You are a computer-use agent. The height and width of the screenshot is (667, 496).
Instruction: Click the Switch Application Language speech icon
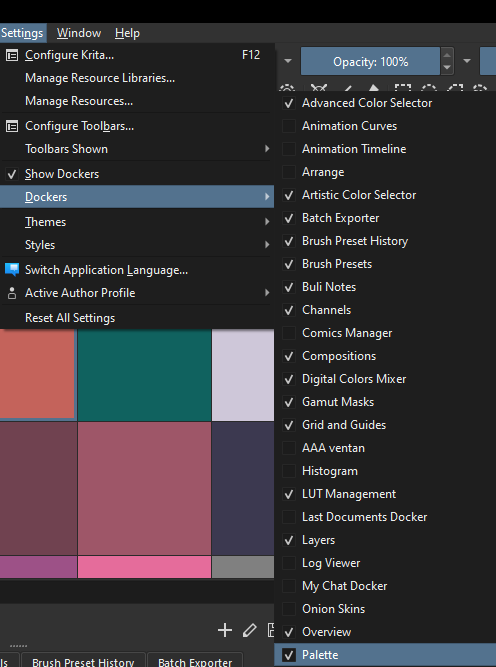click(12, 270)
